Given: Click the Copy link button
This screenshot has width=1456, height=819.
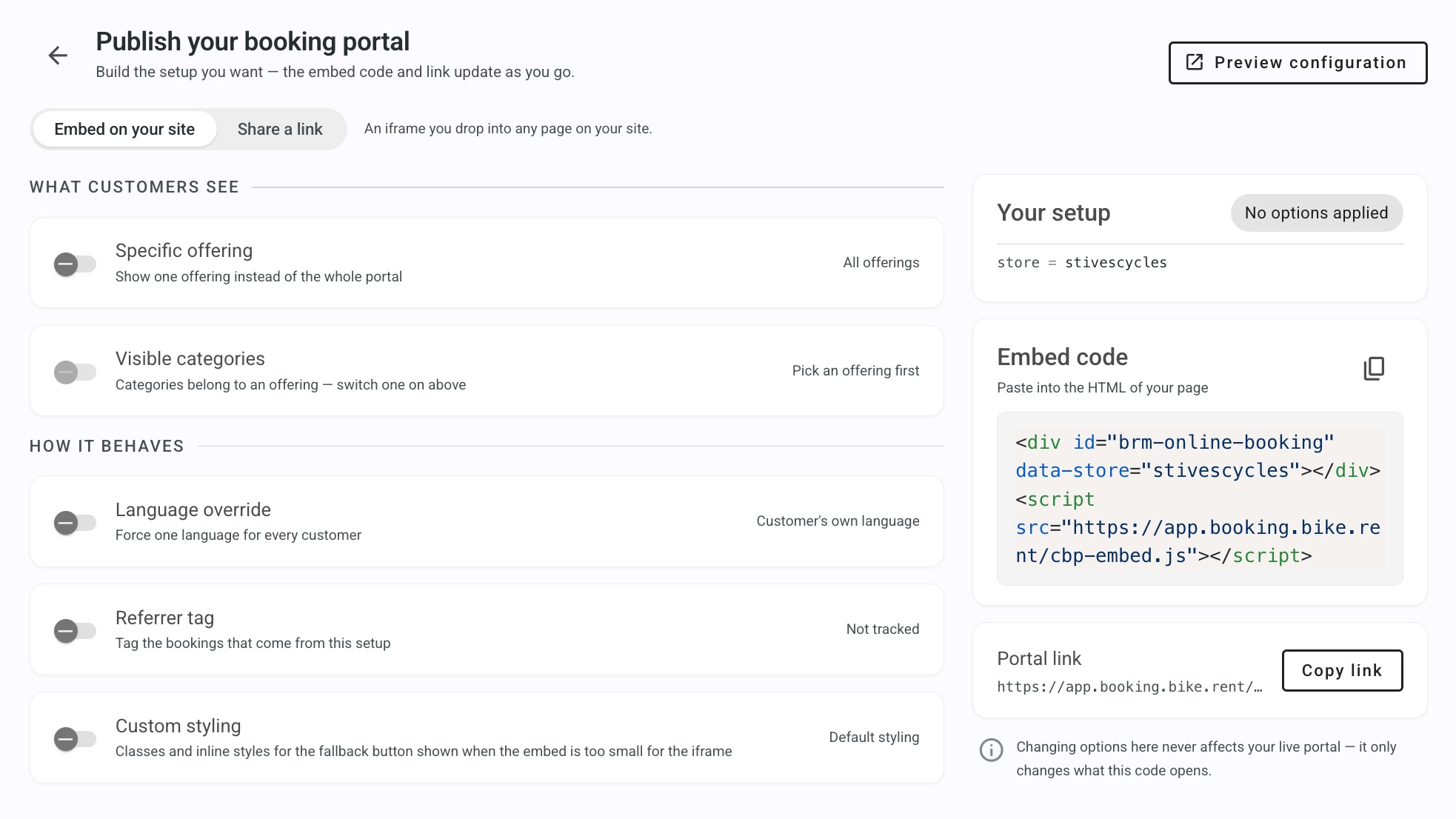Looking at the screenshot, I should click(x=1342, y=670).
